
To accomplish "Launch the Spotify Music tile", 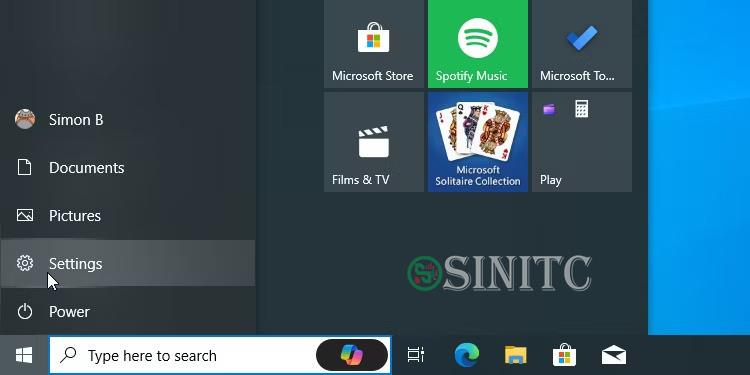I will click(478, 44).
